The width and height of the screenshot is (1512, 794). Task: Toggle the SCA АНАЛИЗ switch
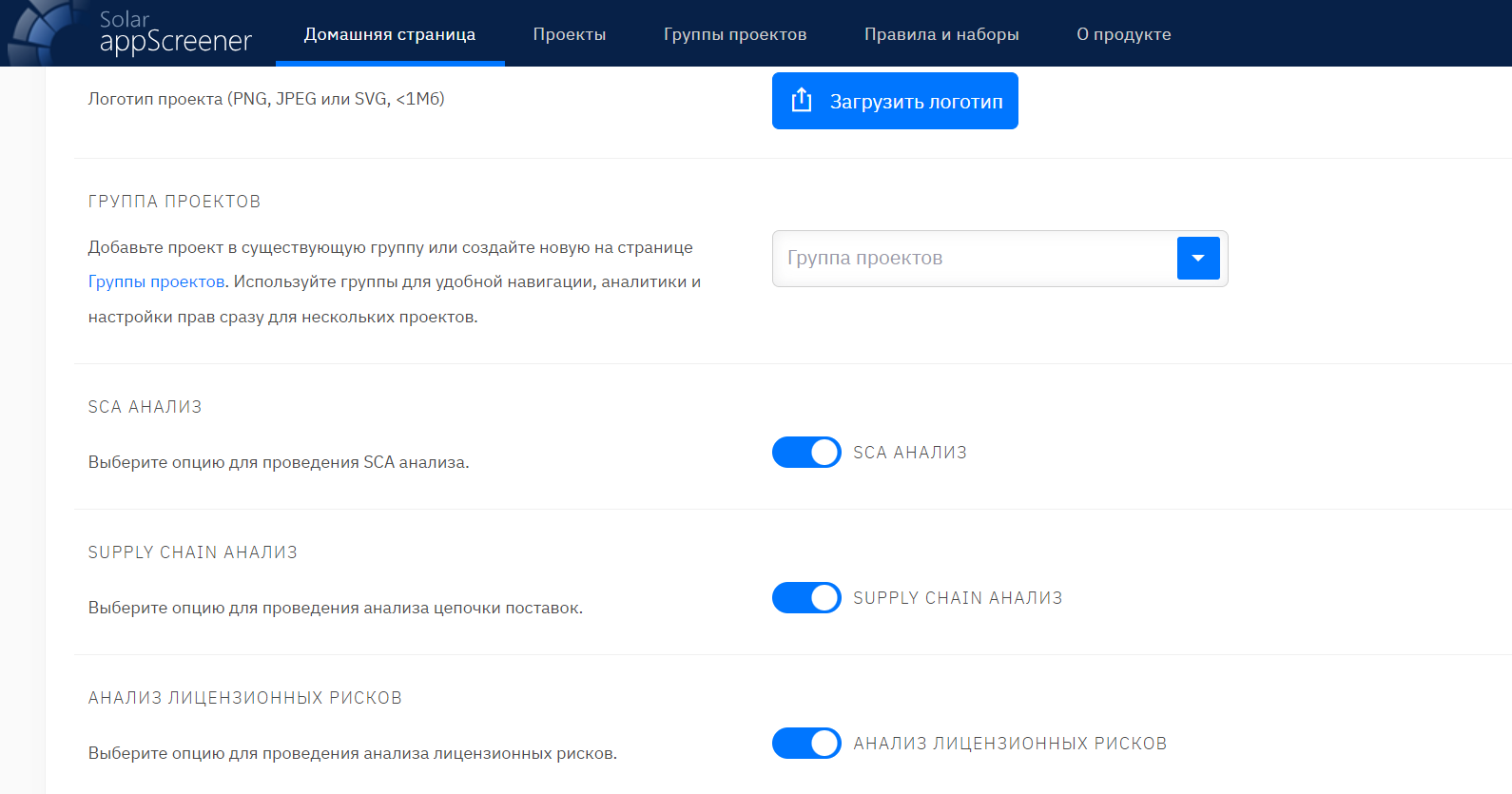(806, 453)
